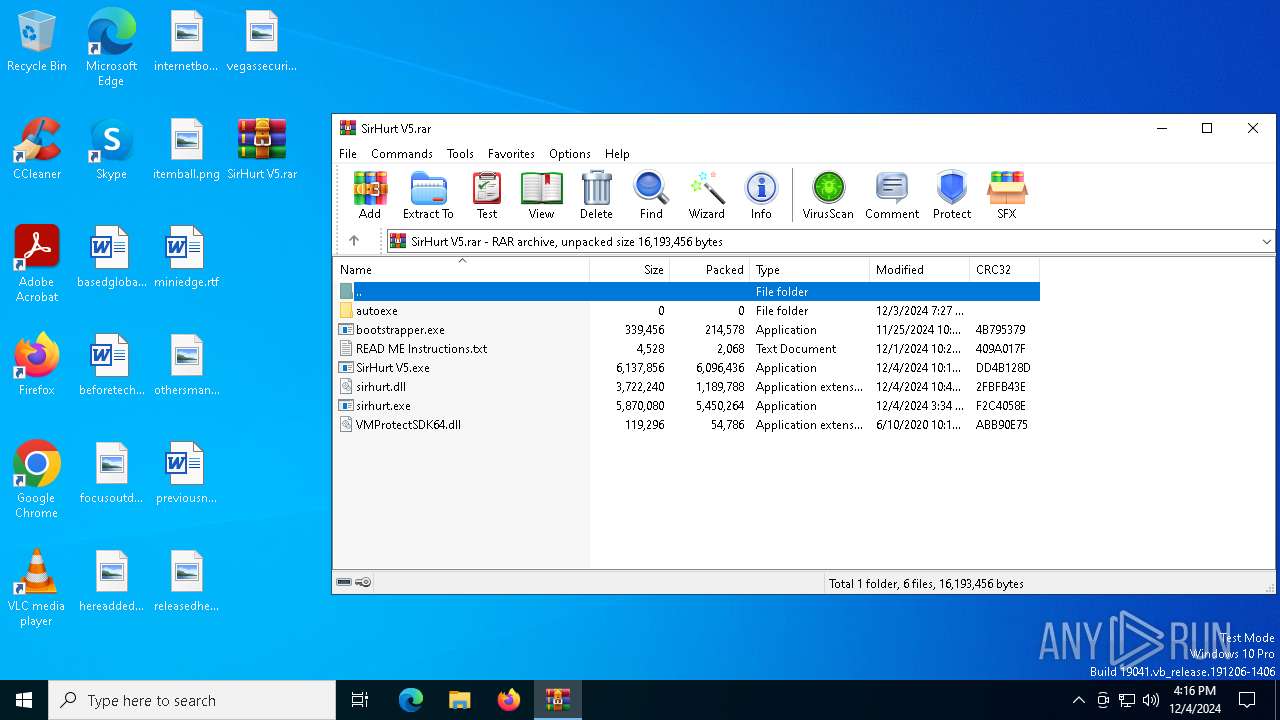The image size is (1280, 720).
Task: Click the Test archive icon
Action: (x=487, y=195)
